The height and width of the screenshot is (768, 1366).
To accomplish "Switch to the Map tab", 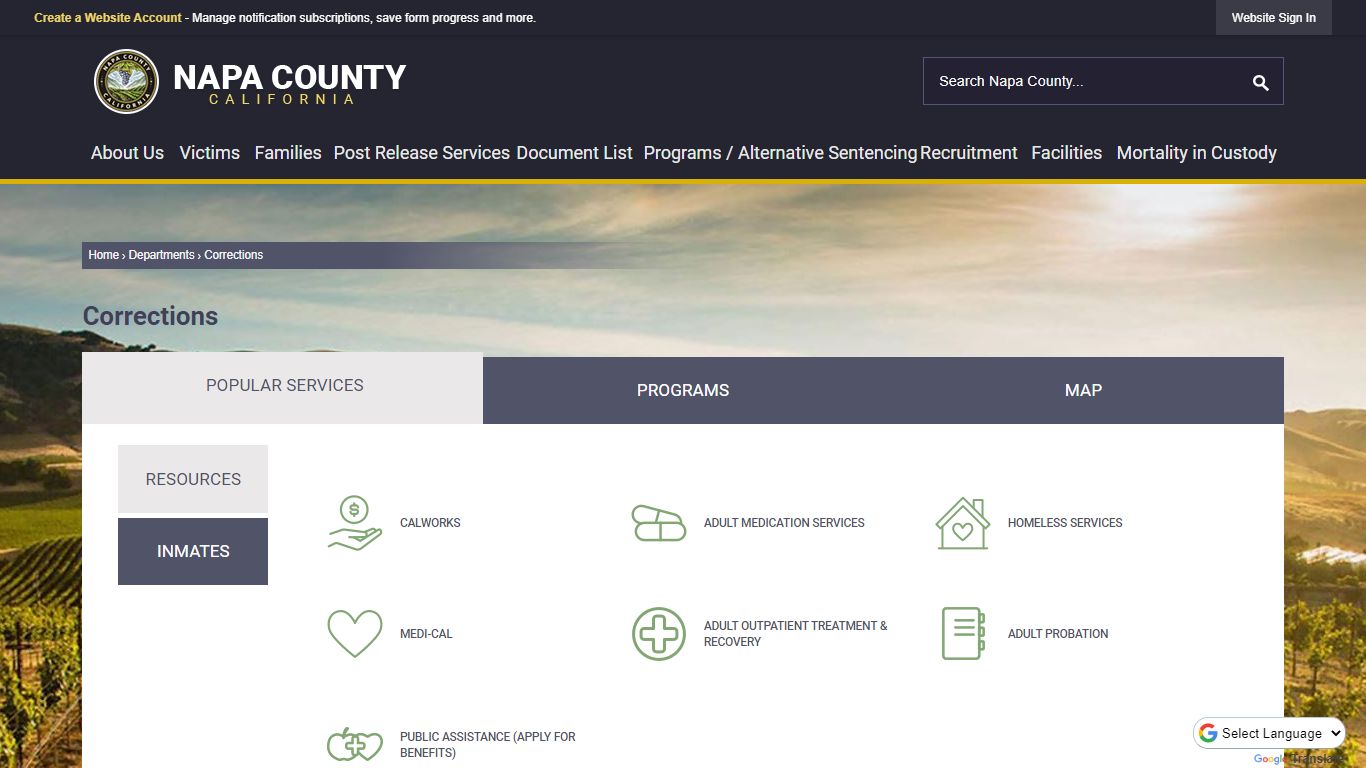I will tap(1083, 391).
